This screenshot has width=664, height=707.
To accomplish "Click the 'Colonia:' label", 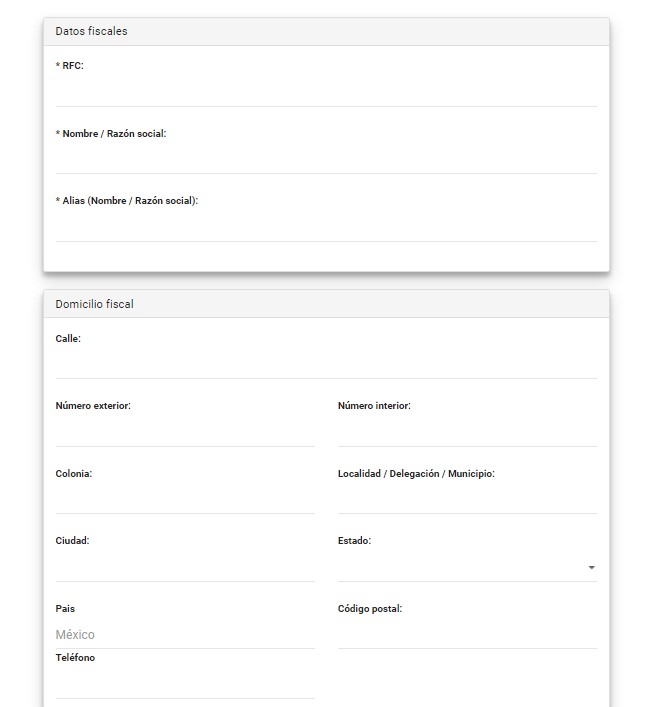I will click(73, 474).
